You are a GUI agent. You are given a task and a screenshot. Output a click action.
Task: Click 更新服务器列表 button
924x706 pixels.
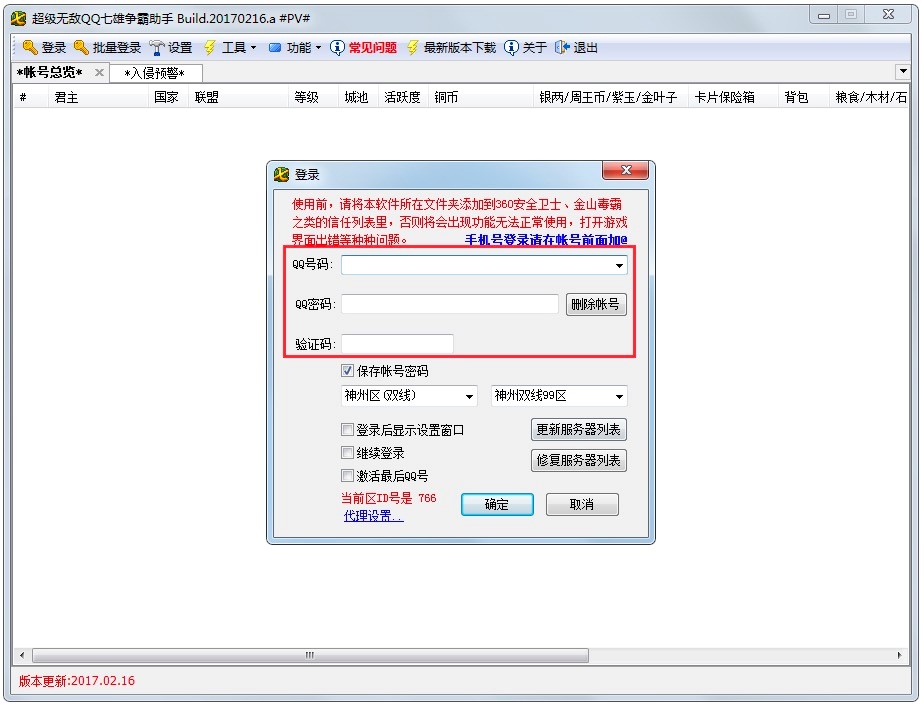point(578,430)
